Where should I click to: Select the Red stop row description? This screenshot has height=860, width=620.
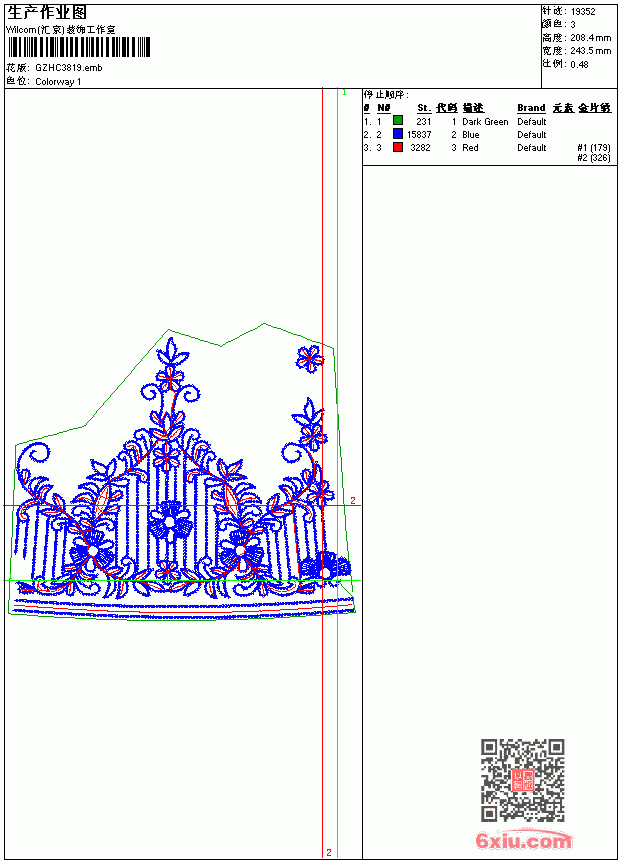(470, 148)
